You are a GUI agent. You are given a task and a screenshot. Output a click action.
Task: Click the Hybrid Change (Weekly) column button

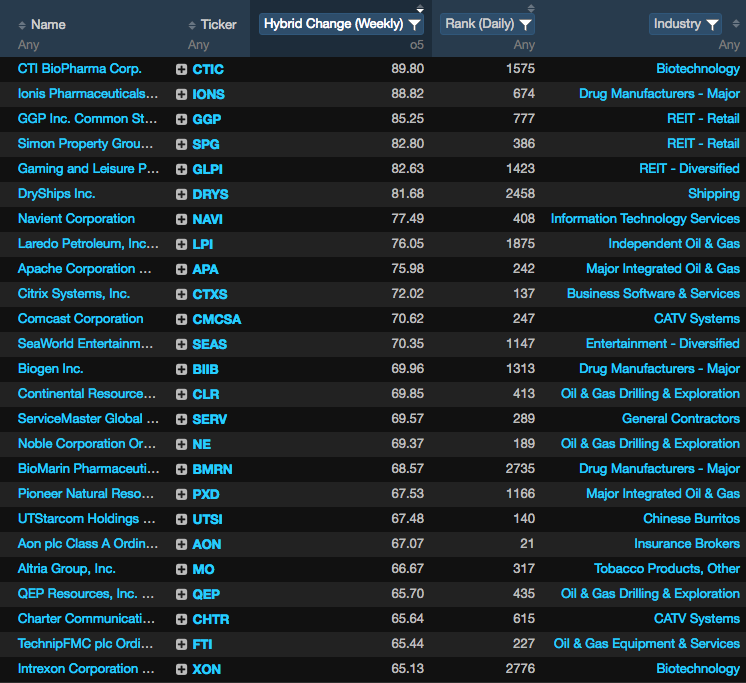342,24
